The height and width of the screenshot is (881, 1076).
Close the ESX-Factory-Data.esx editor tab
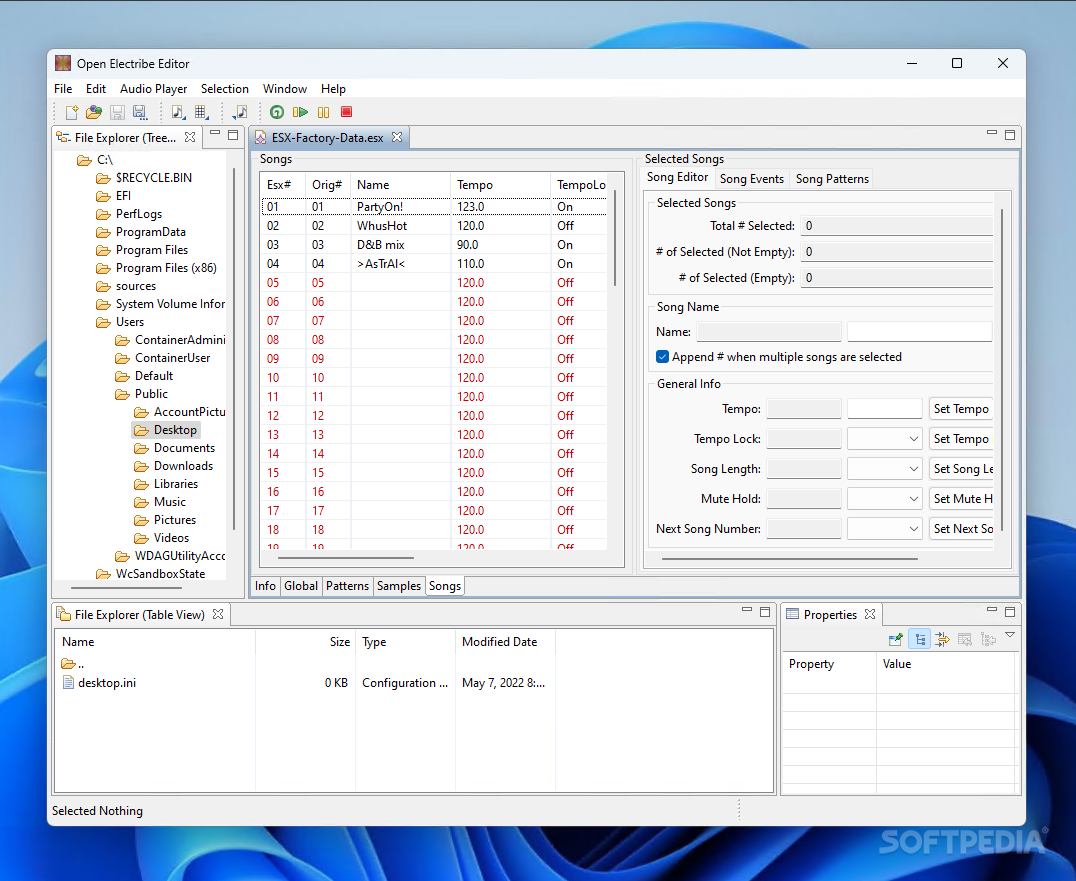point(397,137)
